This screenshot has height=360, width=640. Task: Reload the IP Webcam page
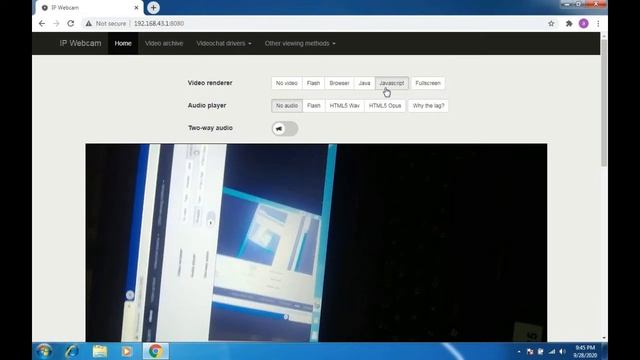coord(71,24)
